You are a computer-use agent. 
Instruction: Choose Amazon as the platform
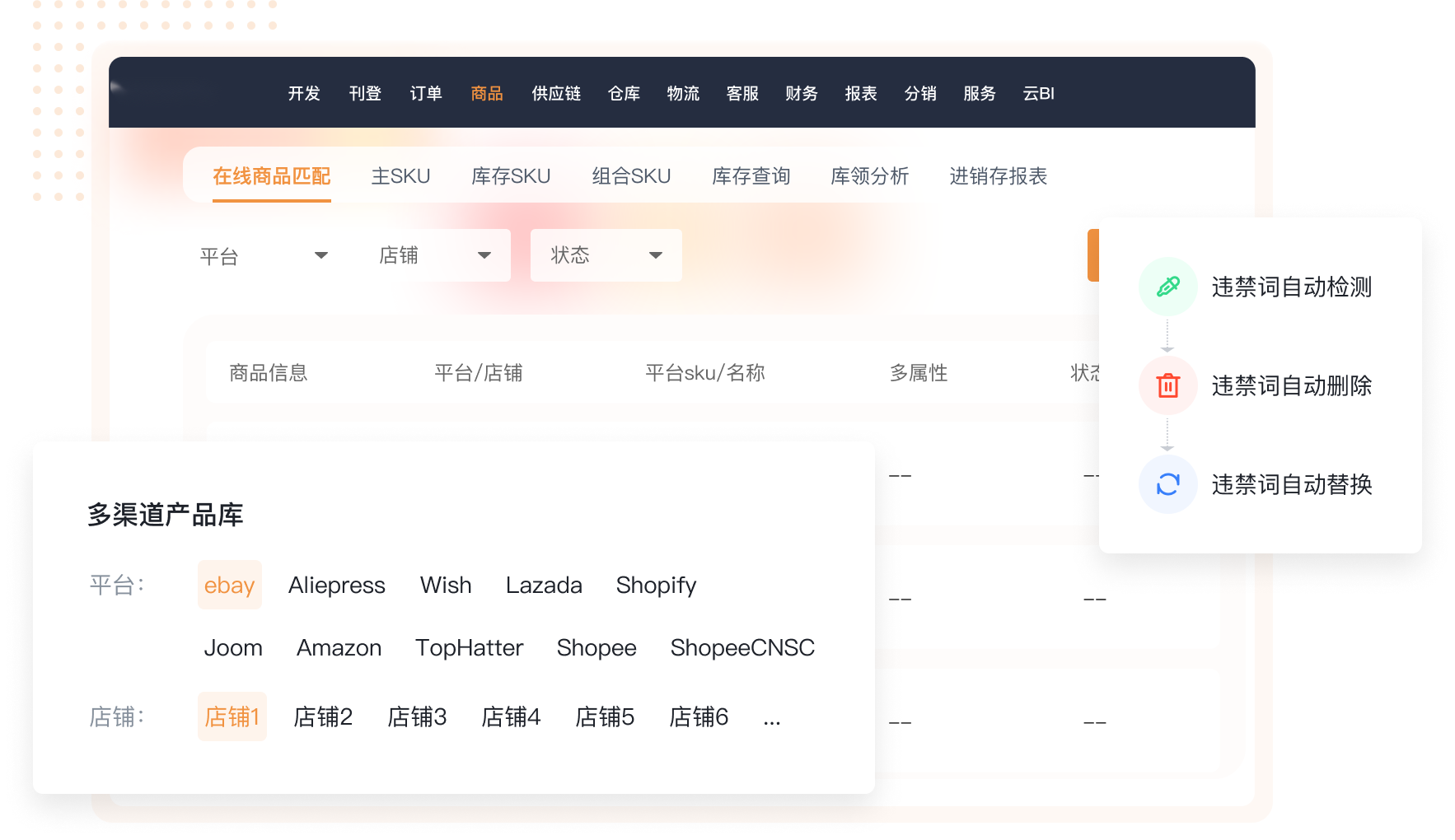(339, 647)
